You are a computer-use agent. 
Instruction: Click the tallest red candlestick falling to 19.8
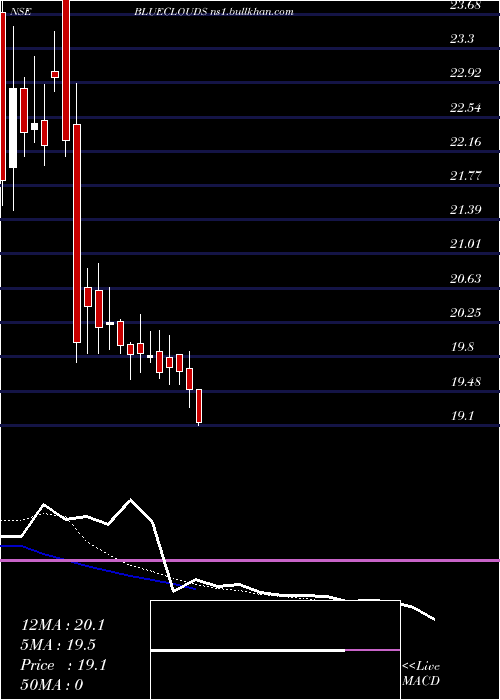pos(77,233)
